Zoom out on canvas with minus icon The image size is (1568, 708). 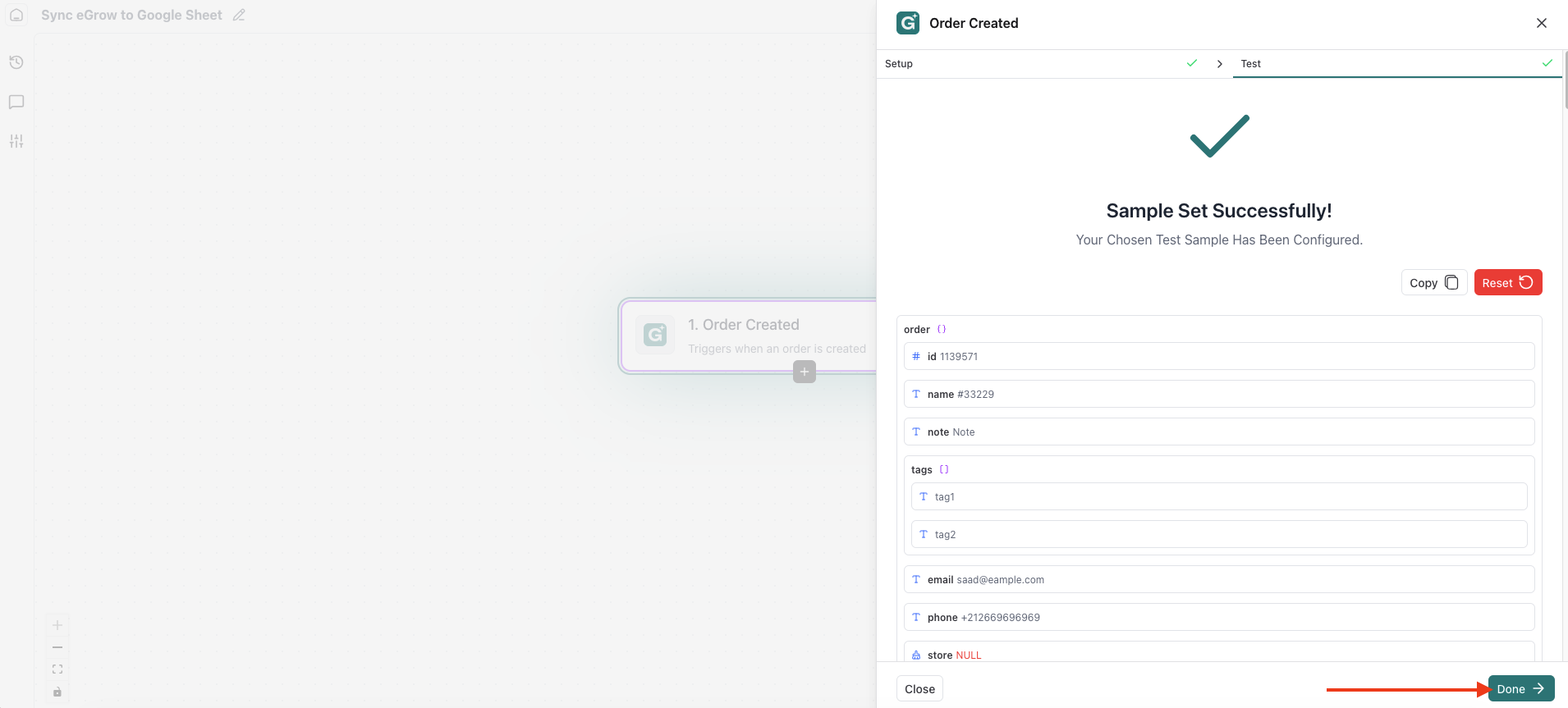point(57,647)
